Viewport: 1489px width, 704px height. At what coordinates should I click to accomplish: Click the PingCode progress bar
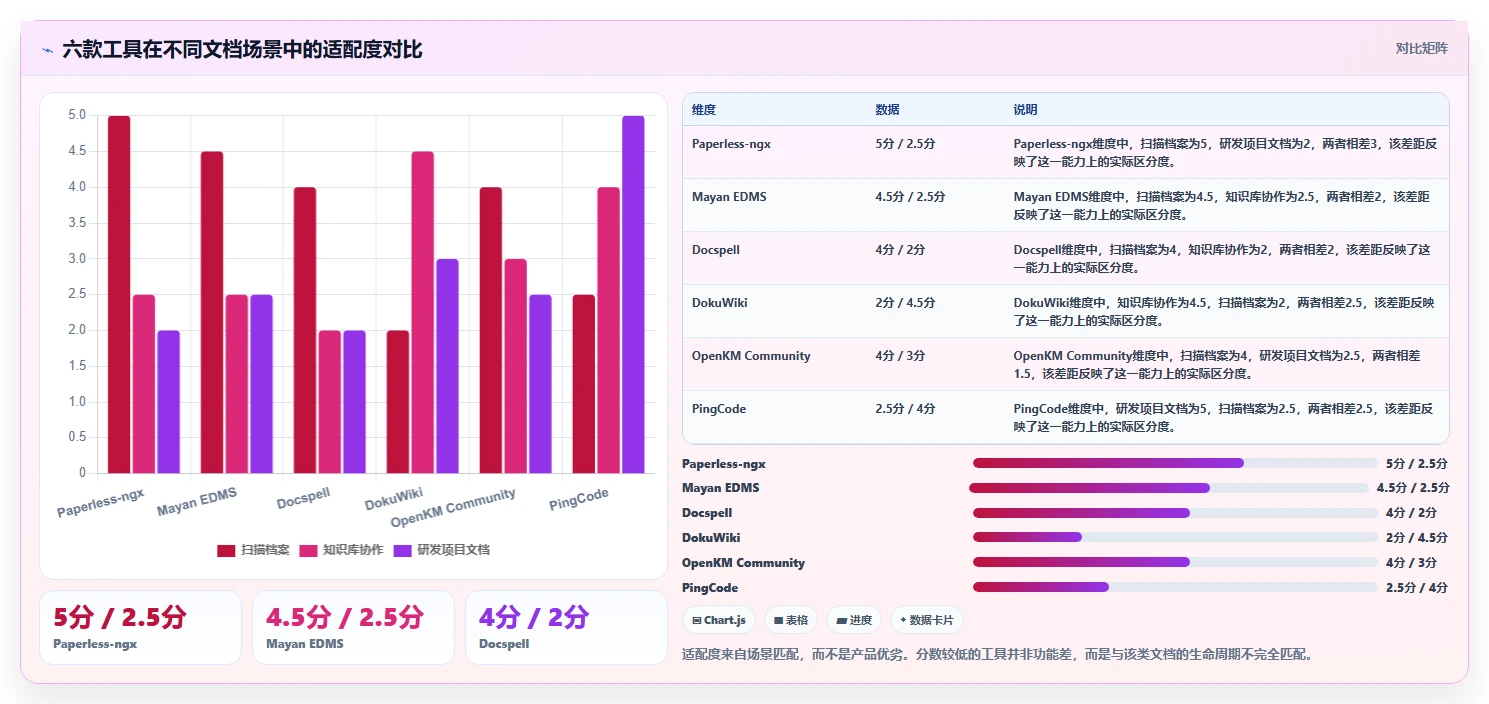[1175, 587]
